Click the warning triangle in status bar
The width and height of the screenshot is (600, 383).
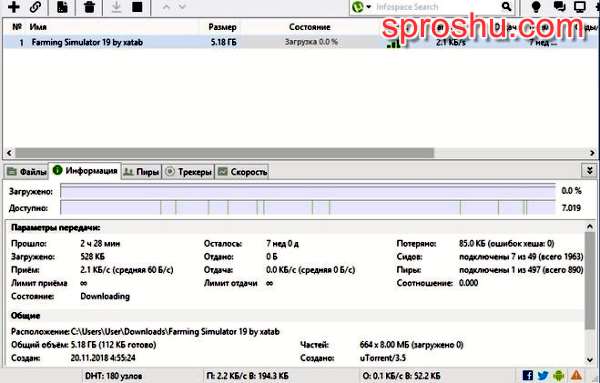pos(577,375)
